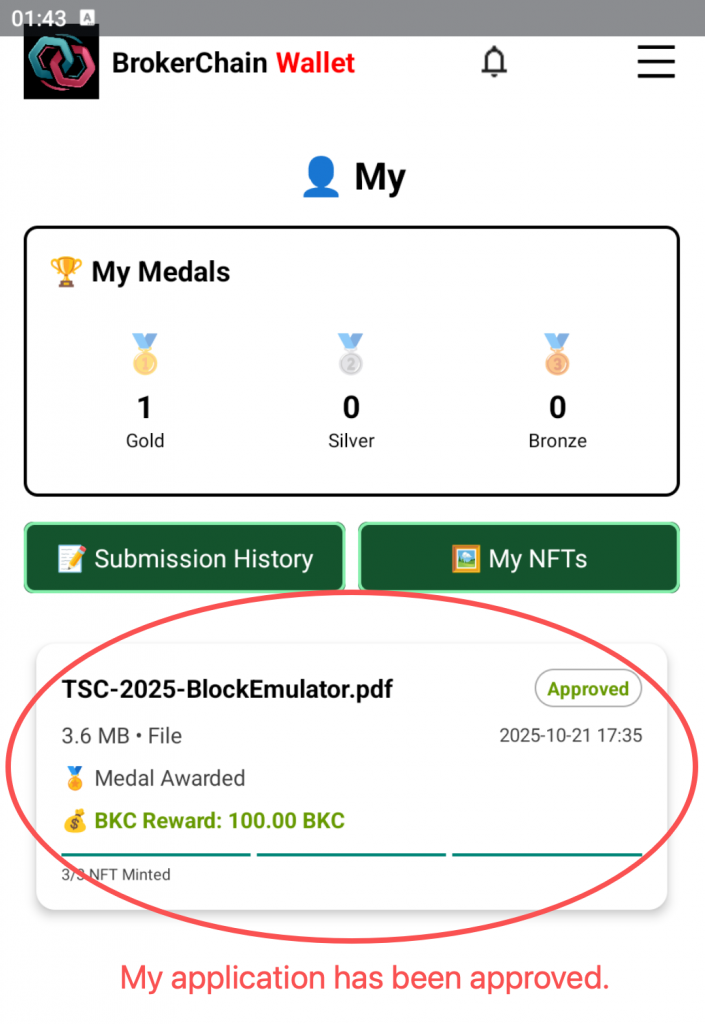Screen dimensions: 705x1024
Task: Open the notifications bell
Action: 494,62
